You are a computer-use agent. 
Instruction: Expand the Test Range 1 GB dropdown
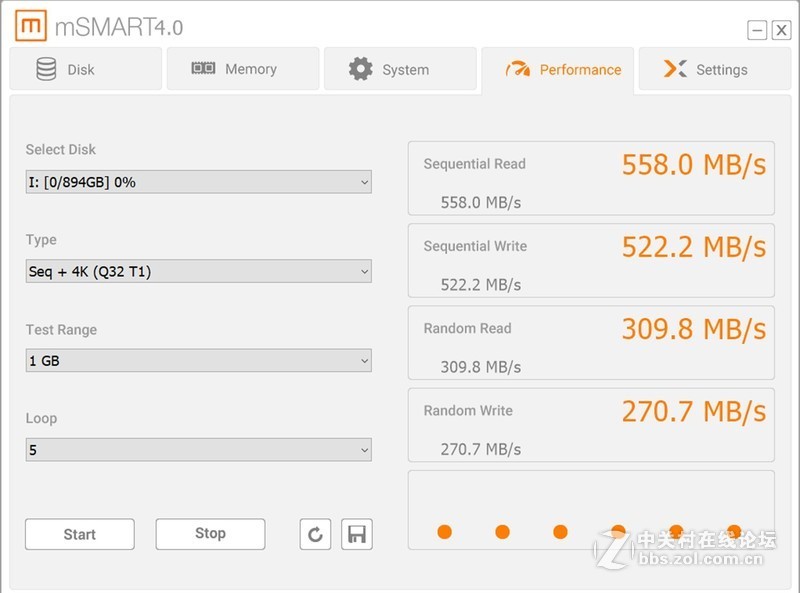pos(198,360)
